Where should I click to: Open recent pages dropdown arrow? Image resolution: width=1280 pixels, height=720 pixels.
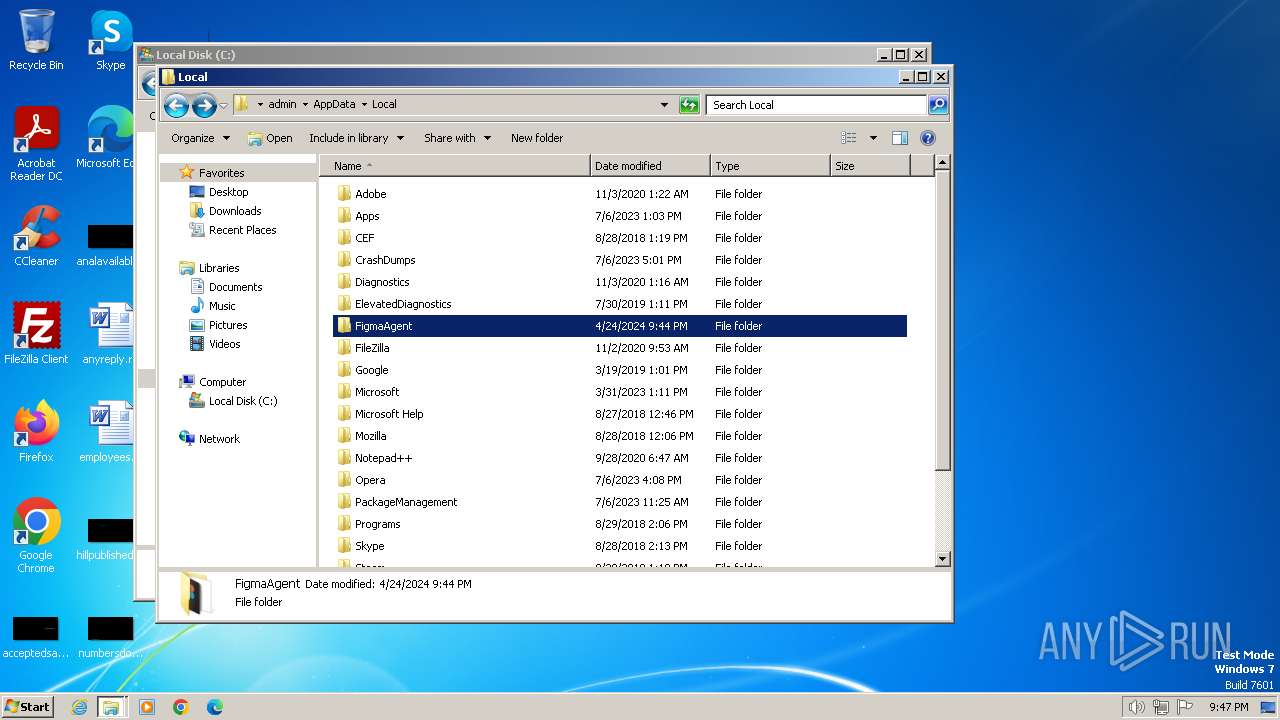tap(224, 105)
